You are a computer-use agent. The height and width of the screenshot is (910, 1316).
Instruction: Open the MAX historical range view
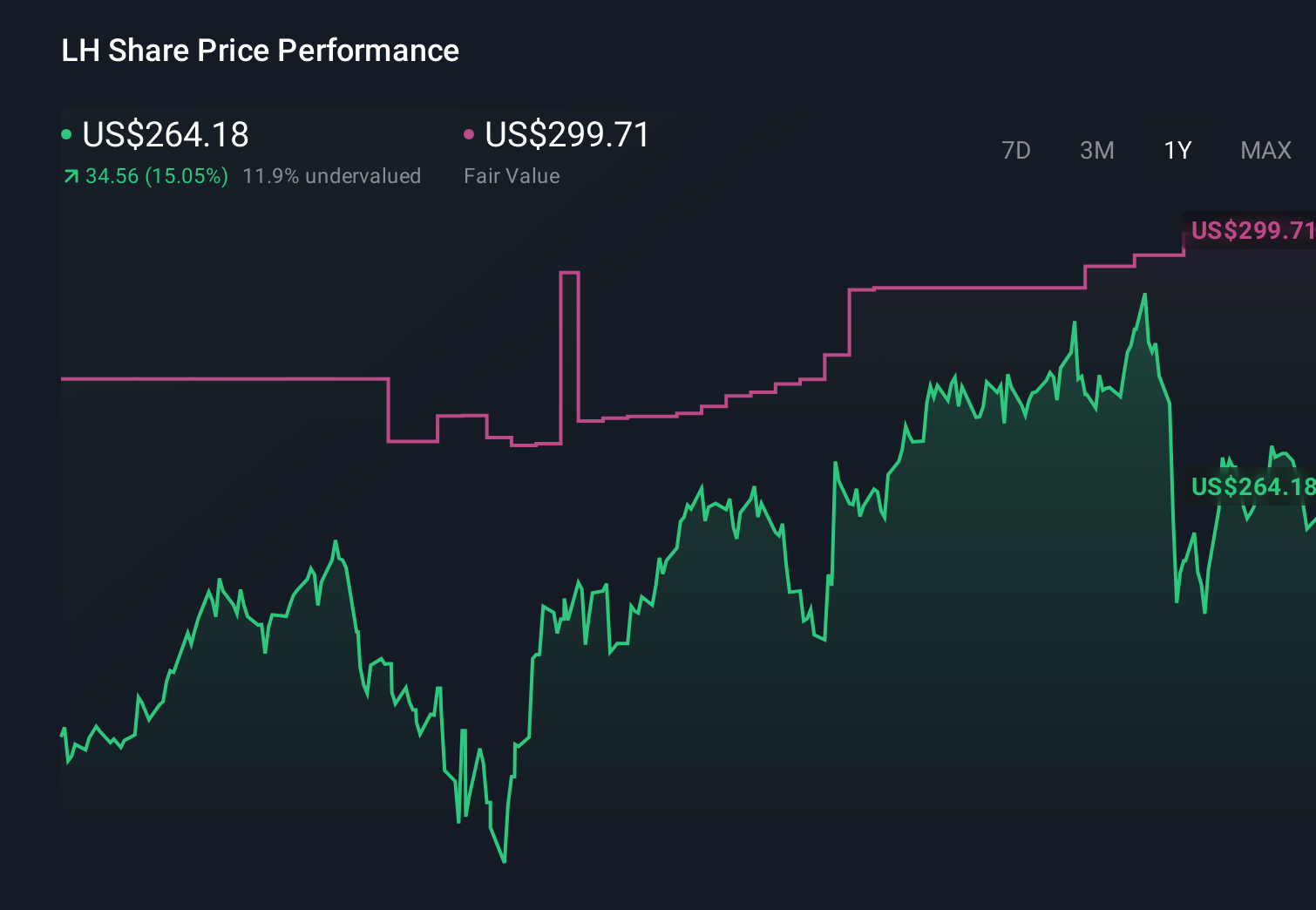pos(1265,150)
